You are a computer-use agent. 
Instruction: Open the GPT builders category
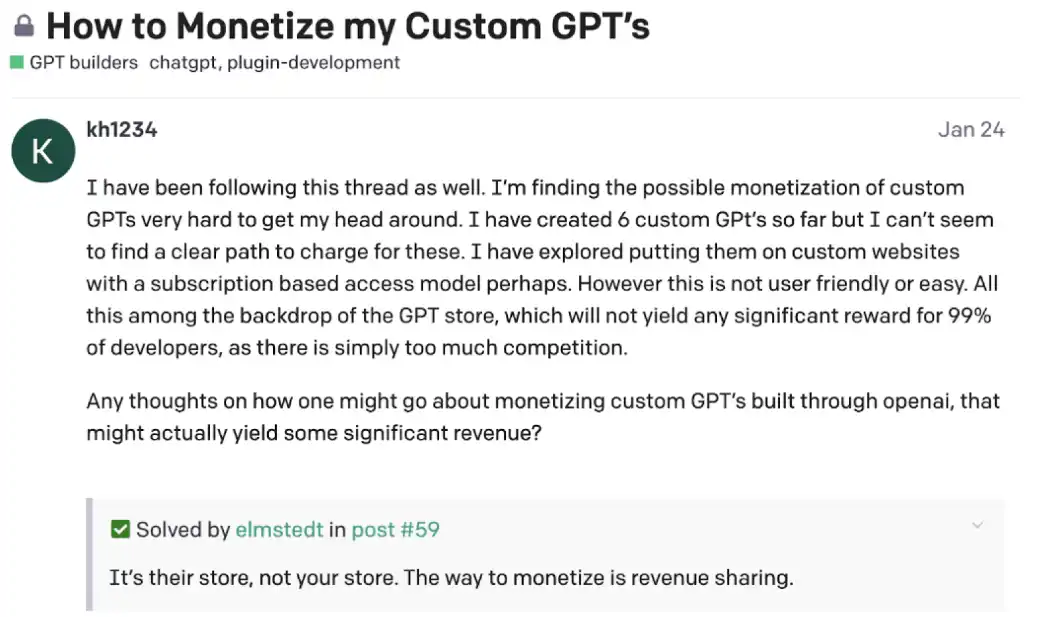pyautogui.click(x=83, y=62)
